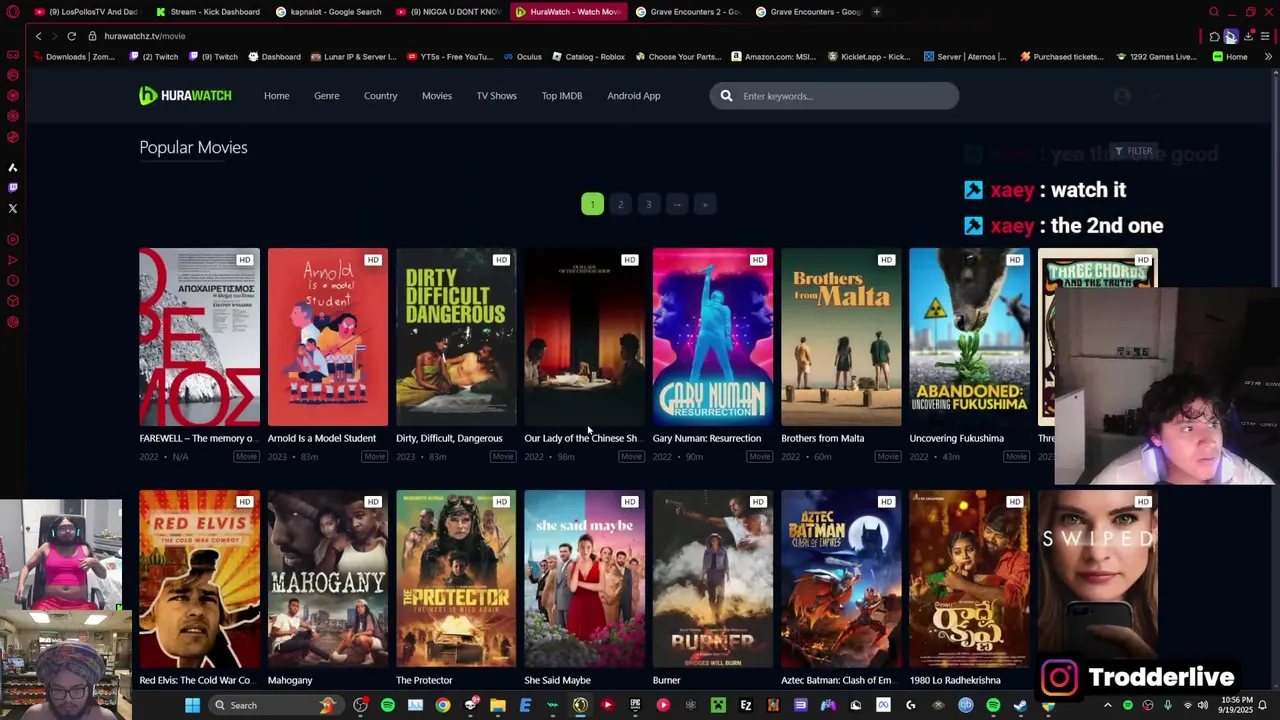Show hidden system tray icons chevron
The image size is (1280, 720).
tap(1107, 705)
